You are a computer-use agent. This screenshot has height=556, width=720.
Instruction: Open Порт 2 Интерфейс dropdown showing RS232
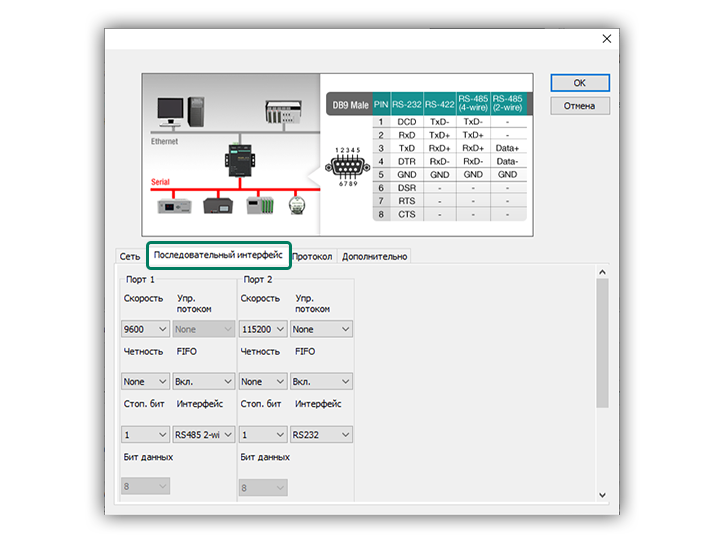pos(321,435)
